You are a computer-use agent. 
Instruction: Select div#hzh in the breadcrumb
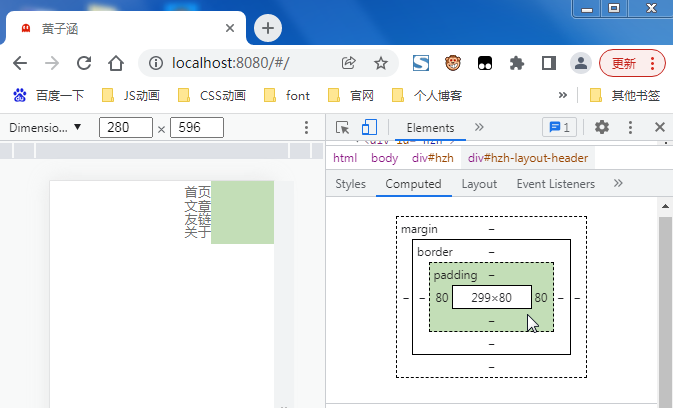tap(433, 158)
